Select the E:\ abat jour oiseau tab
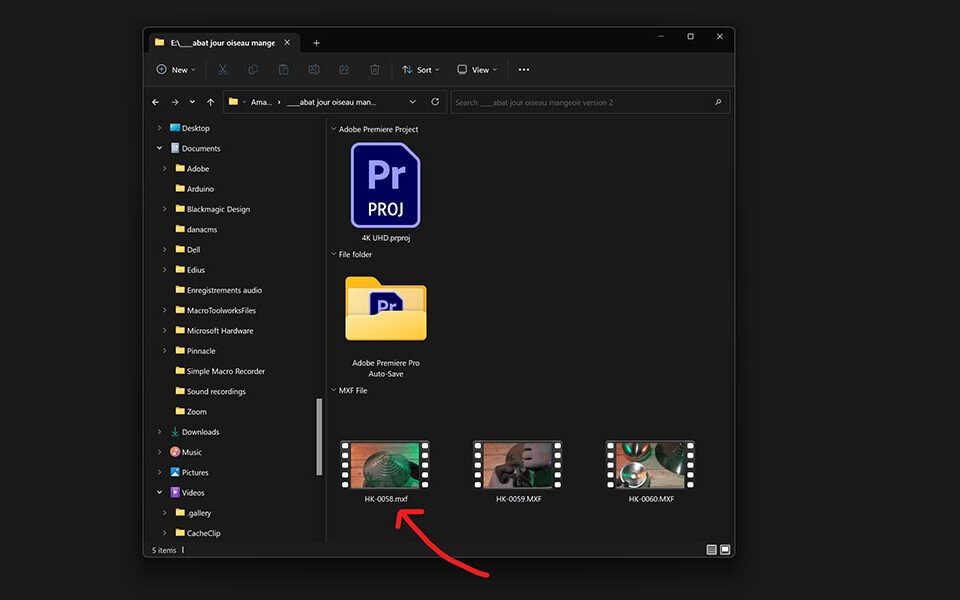960x600 pixels. point(224,43)
